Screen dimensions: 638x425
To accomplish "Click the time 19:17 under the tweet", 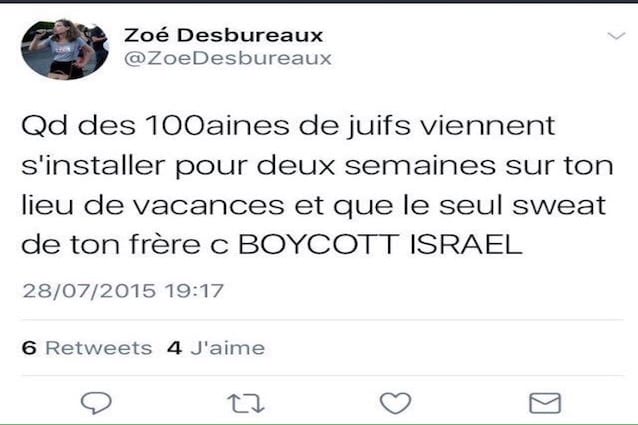I will [x=194, y=290].
